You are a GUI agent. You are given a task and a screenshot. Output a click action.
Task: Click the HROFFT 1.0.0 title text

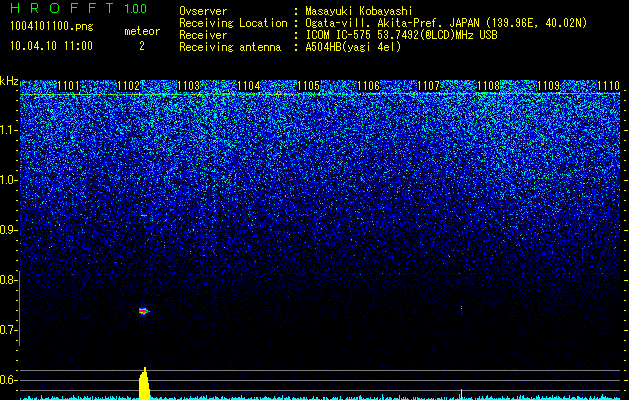click(79, 8)
